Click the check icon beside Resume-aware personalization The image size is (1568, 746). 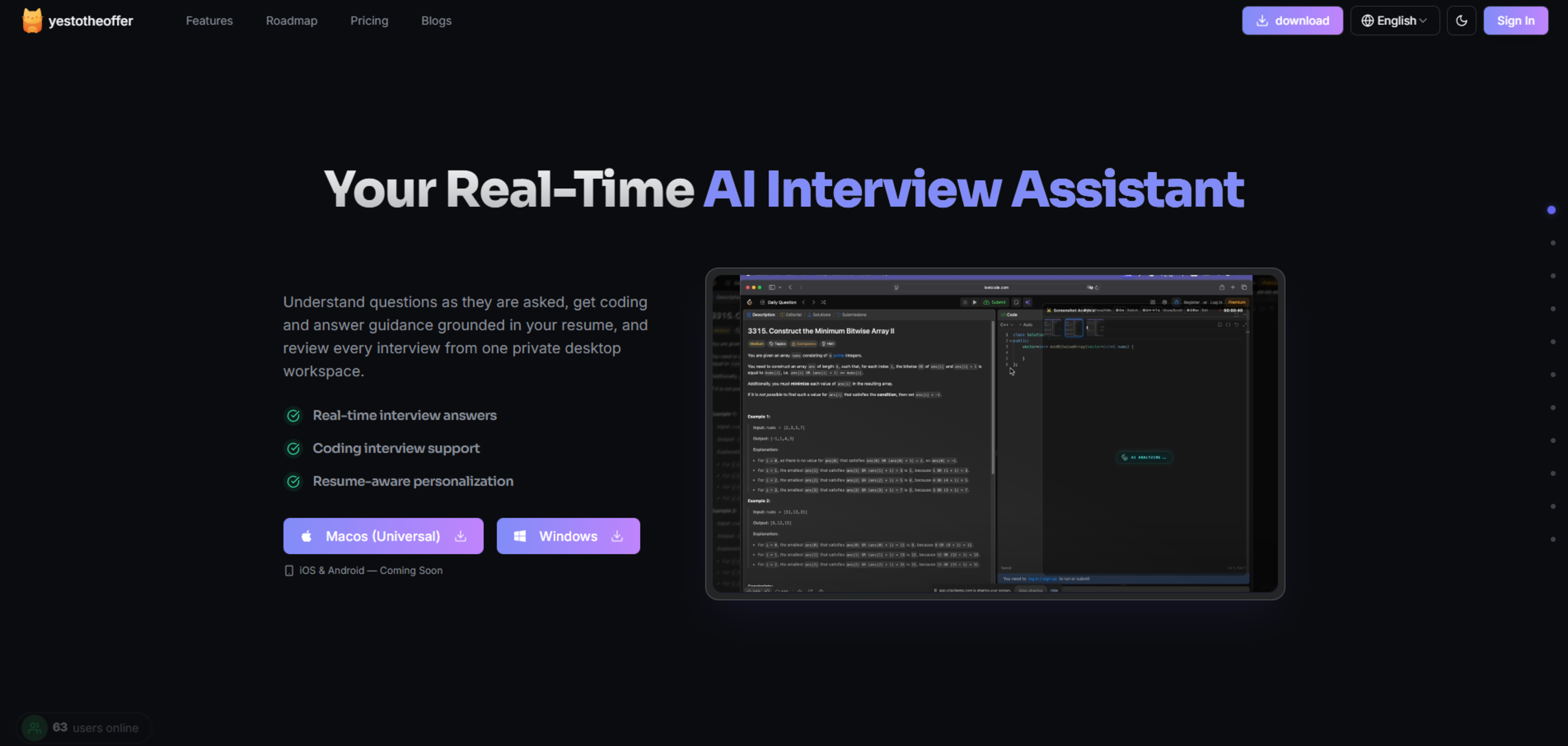(x=294, y=481)
